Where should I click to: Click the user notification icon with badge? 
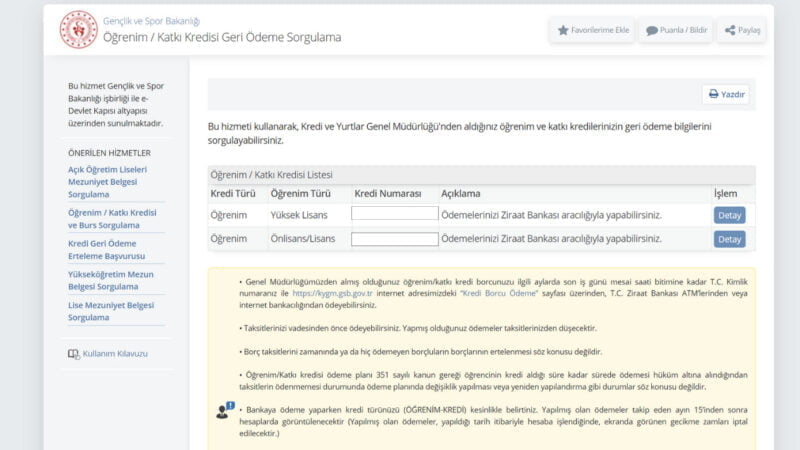[x=223, y=410]
